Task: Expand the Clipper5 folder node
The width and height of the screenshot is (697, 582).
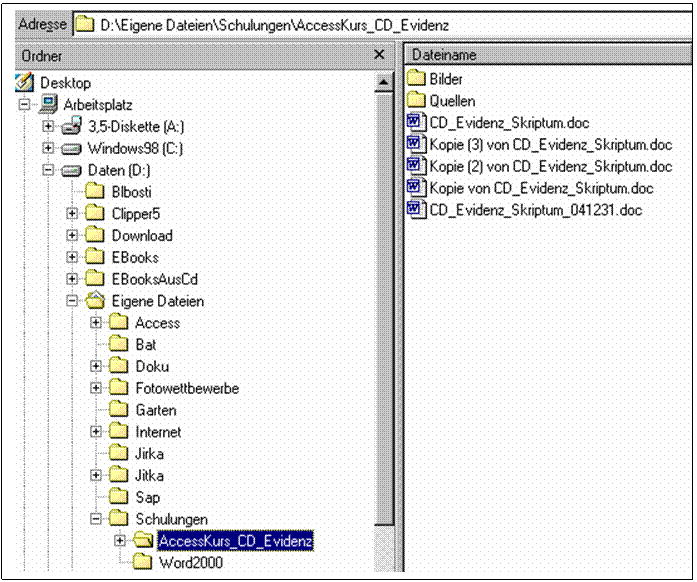Action: click(x=72, y=213)
